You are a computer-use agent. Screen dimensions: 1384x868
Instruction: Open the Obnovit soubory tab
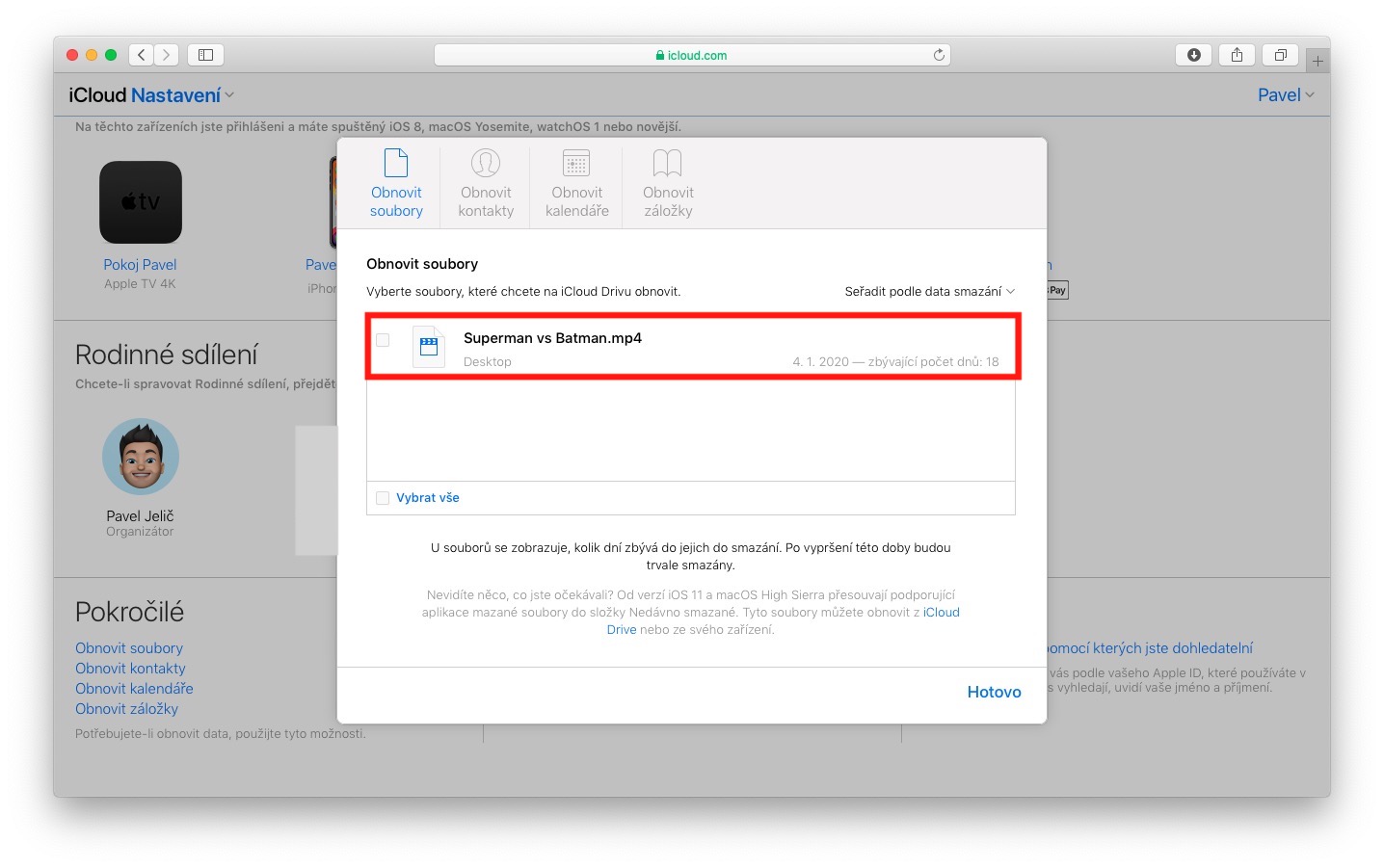(x=396, y=183)
